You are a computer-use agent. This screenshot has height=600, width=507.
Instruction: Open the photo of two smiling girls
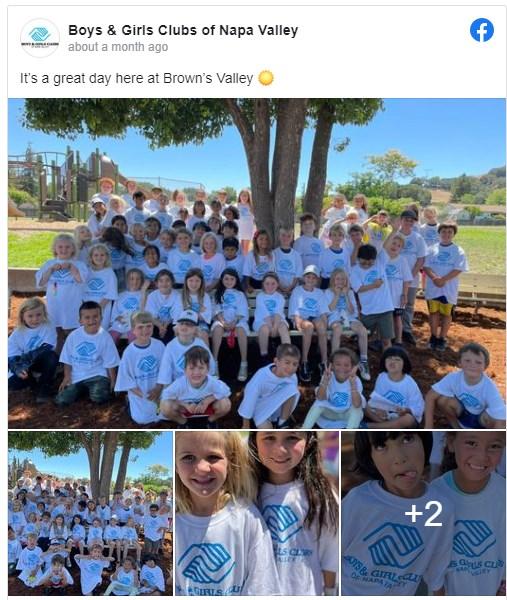tap(257, 513)
